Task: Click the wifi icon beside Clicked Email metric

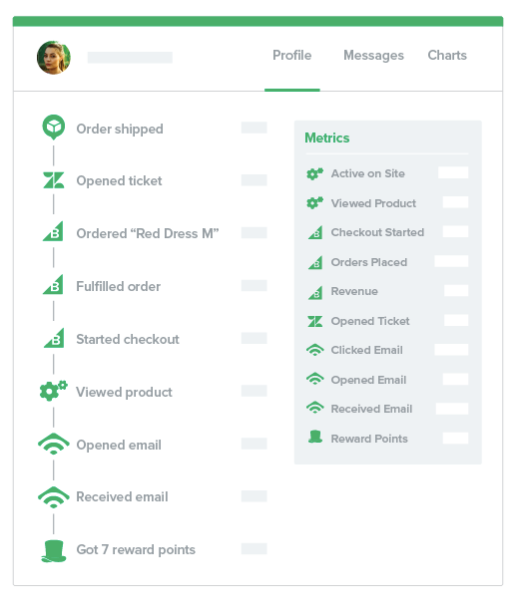Action: pyautogui.click(x=315, y=350)
